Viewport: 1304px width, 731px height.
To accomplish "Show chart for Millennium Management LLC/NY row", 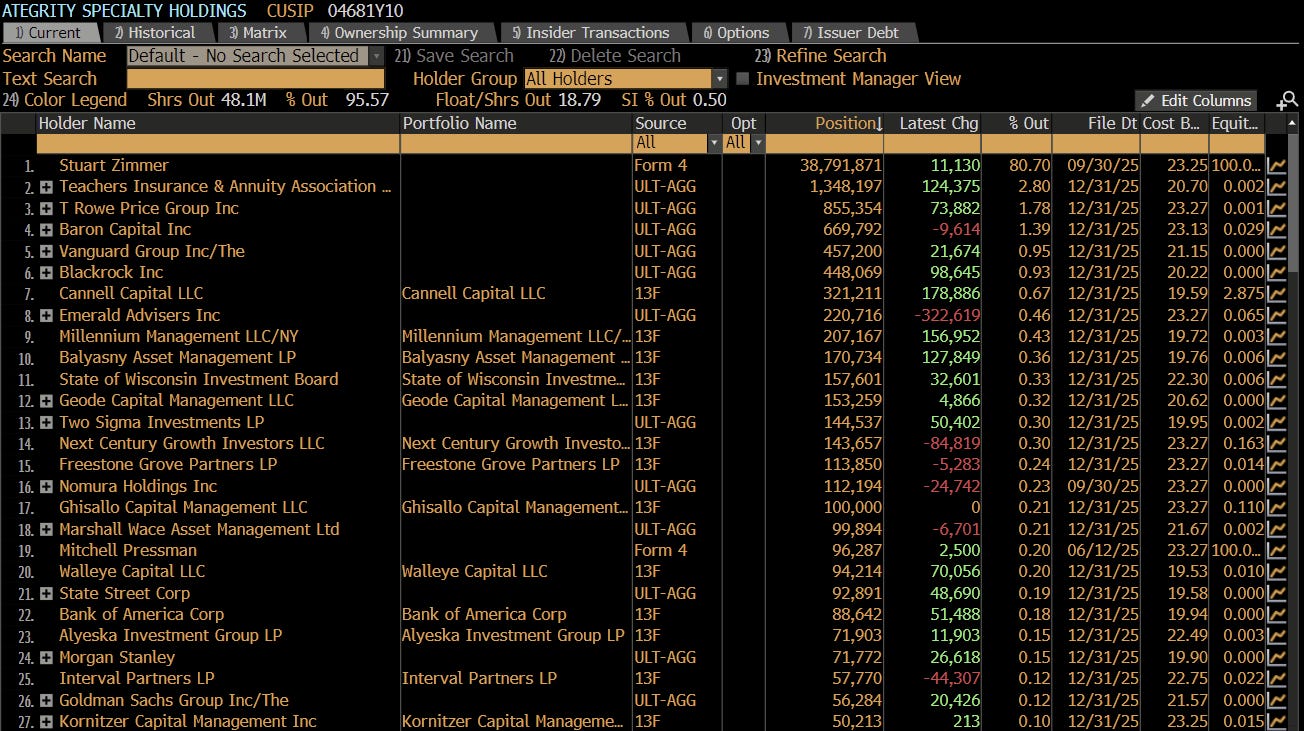I will pos(1277,337).
